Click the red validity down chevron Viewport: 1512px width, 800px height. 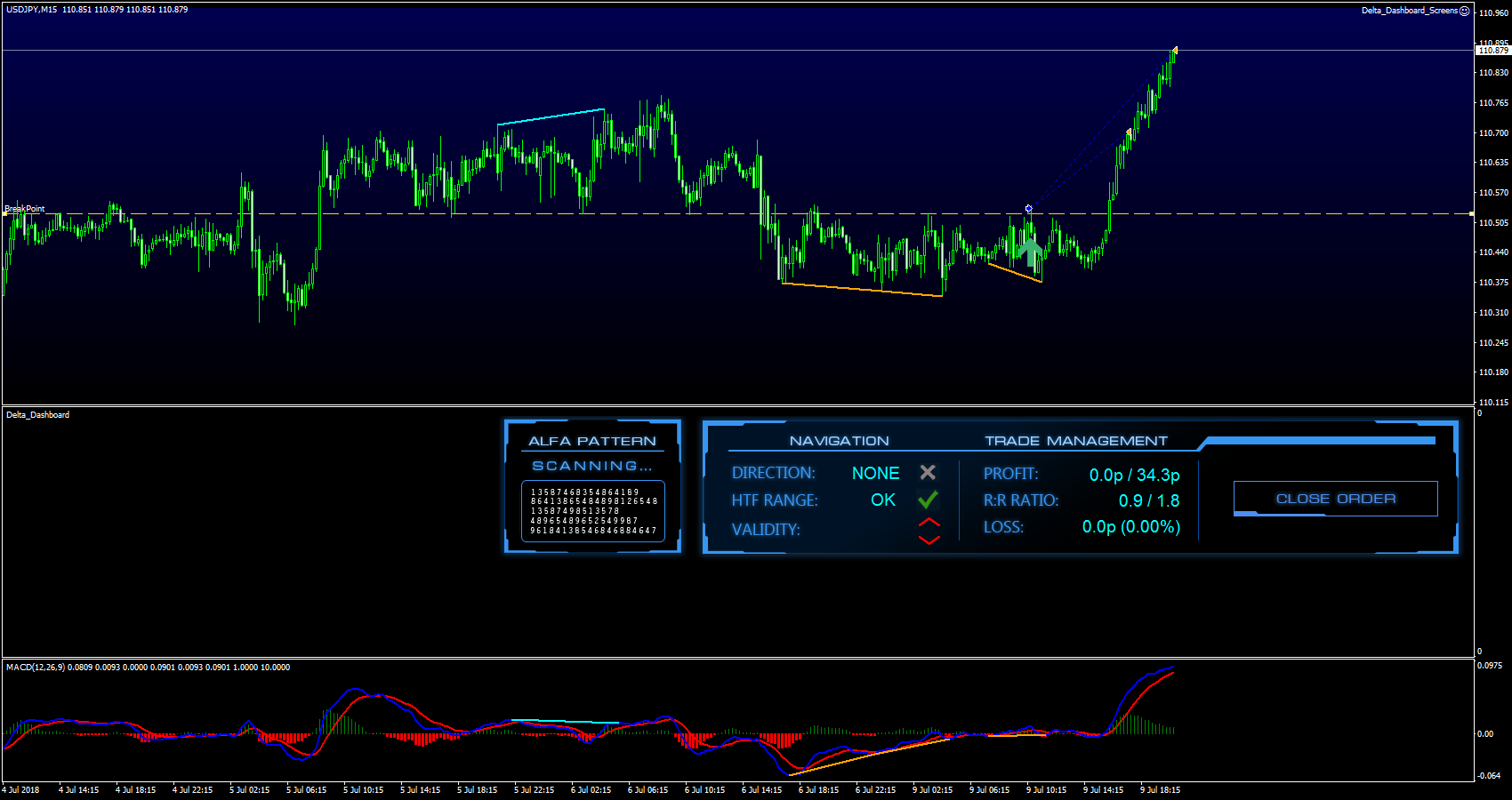point(929,539)
